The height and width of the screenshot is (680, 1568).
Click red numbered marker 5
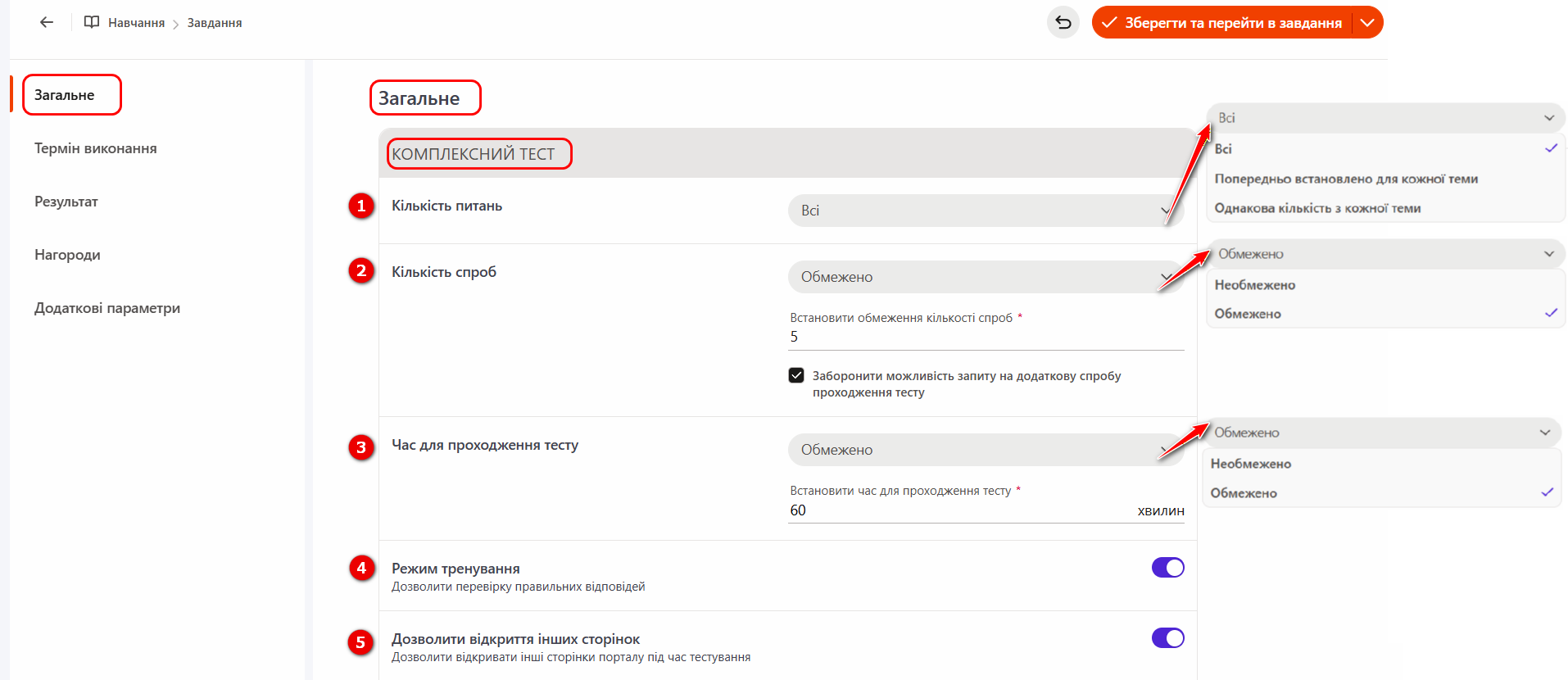361,642
